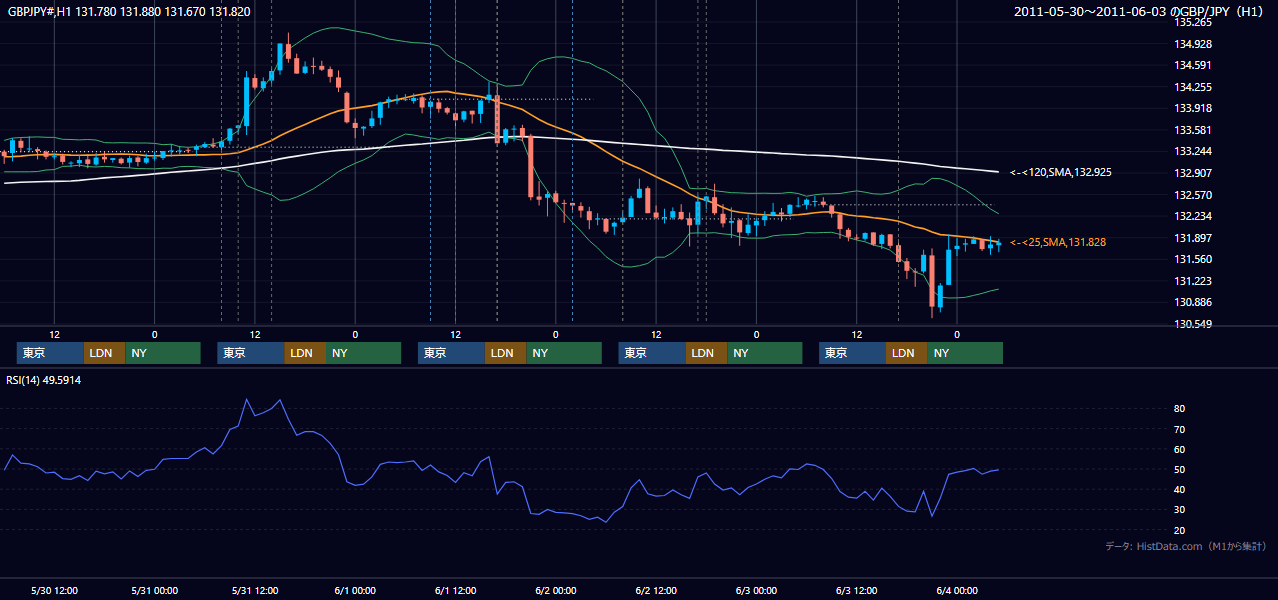The width and height of the screenshot is (1278, 600).
Task: Click the NY session block for 6/3
Action: [965, 353]
